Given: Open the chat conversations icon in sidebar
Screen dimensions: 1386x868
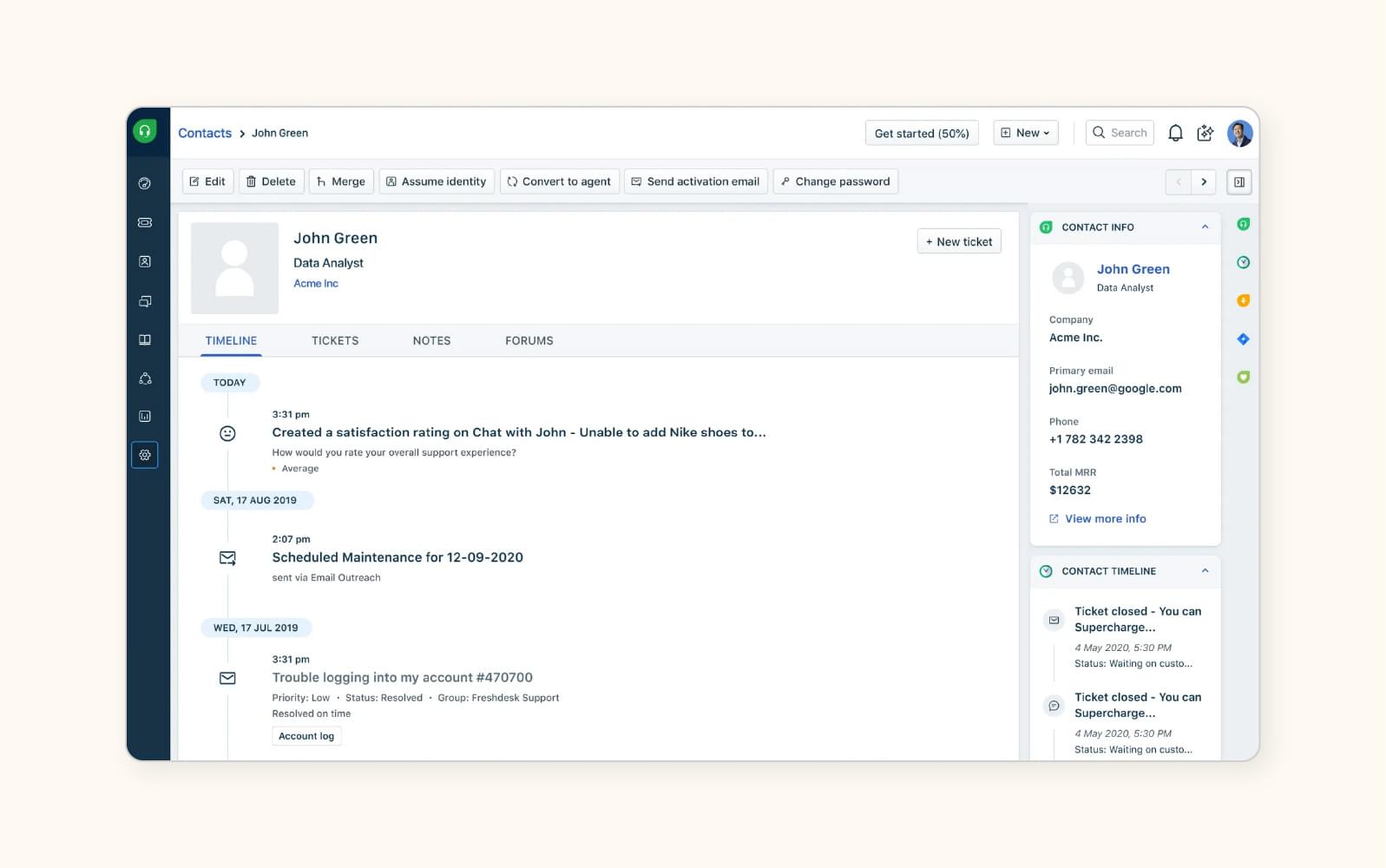Looking at the screenshot, I should point(145,301).
